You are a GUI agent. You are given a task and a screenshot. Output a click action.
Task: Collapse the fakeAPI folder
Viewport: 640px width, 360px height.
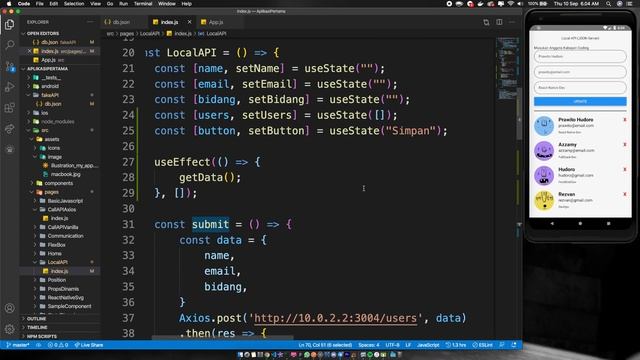(61, 95)
